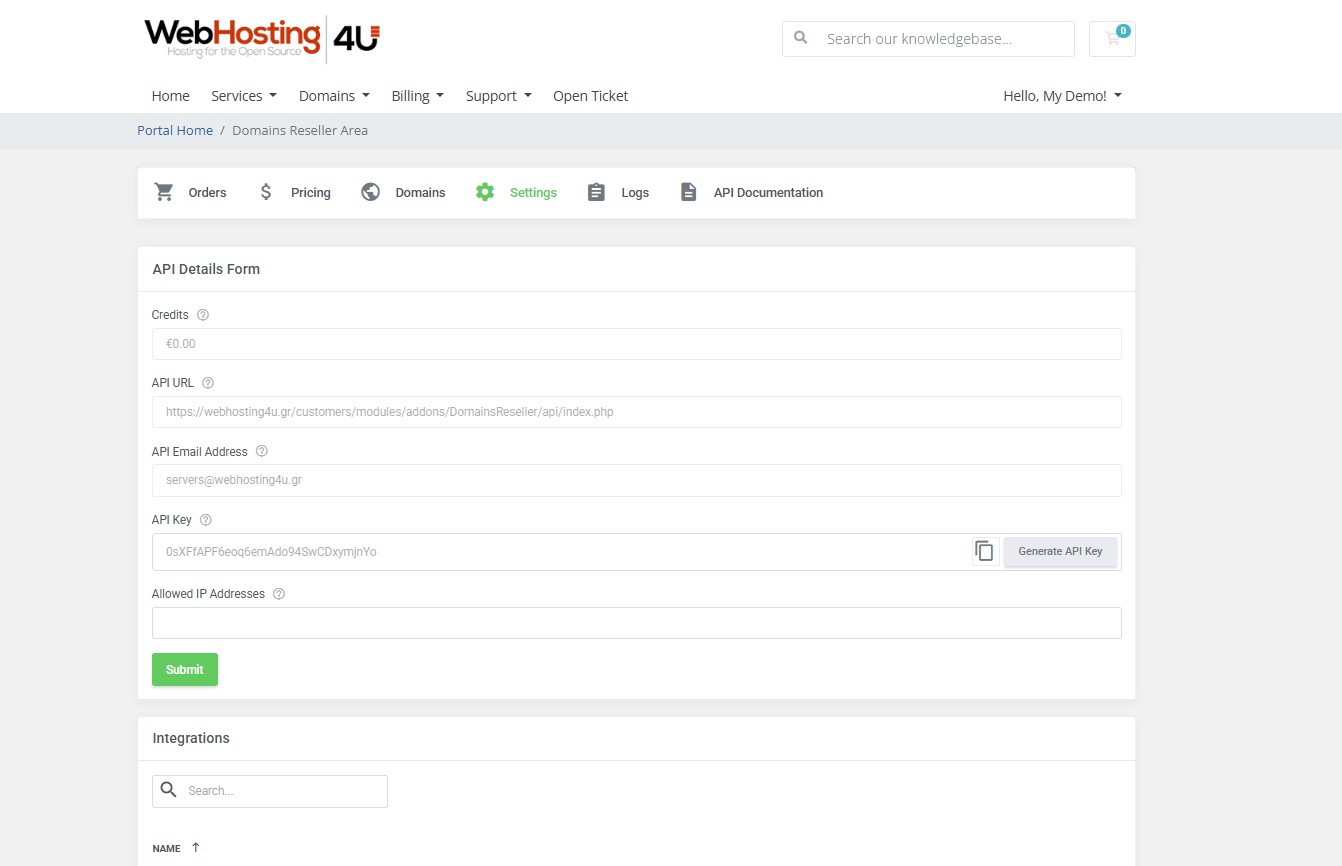1342x866 pixels.
Task: Expand the Billing dropdown menu
Action: pyautogui.click(x=417, y=96)
